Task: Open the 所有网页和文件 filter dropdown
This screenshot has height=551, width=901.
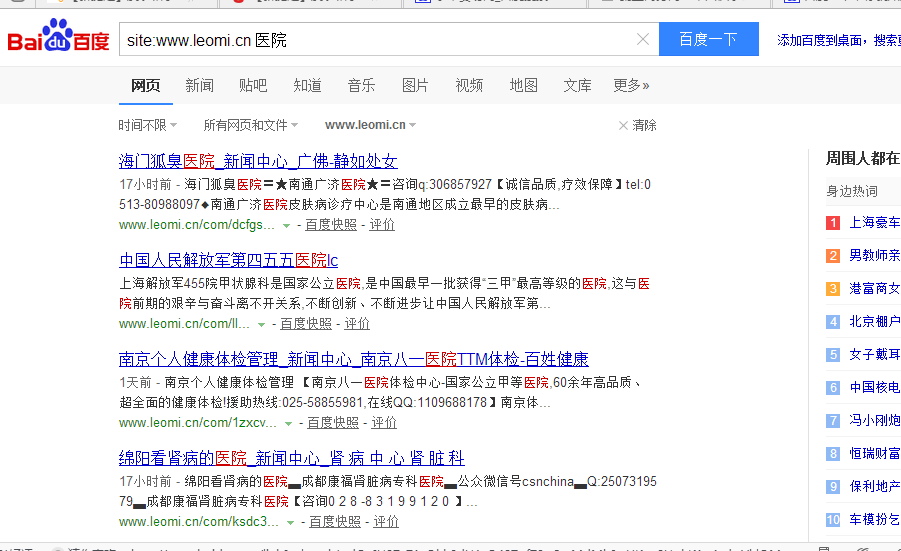Action: [251, 125]
